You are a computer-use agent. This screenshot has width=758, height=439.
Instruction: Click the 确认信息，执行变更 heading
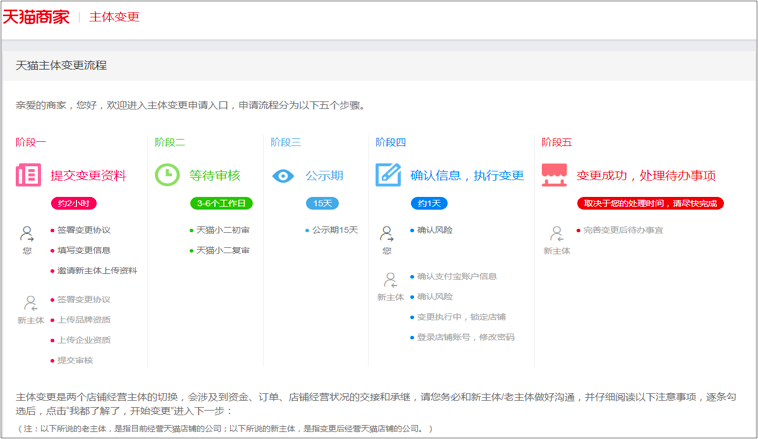coord(467,176)
